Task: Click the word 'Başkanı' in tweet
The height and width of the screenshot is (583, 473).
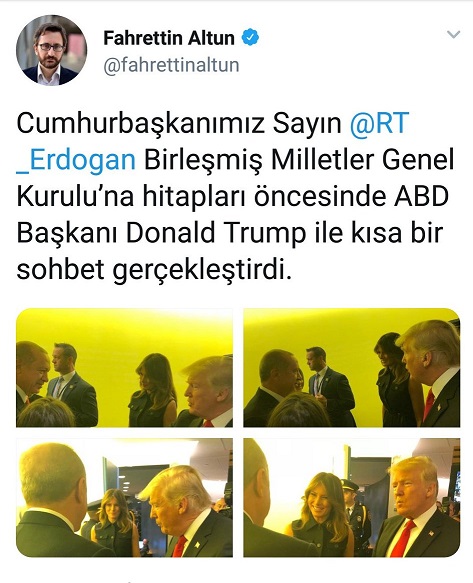Action: click(x=68, y=233)
